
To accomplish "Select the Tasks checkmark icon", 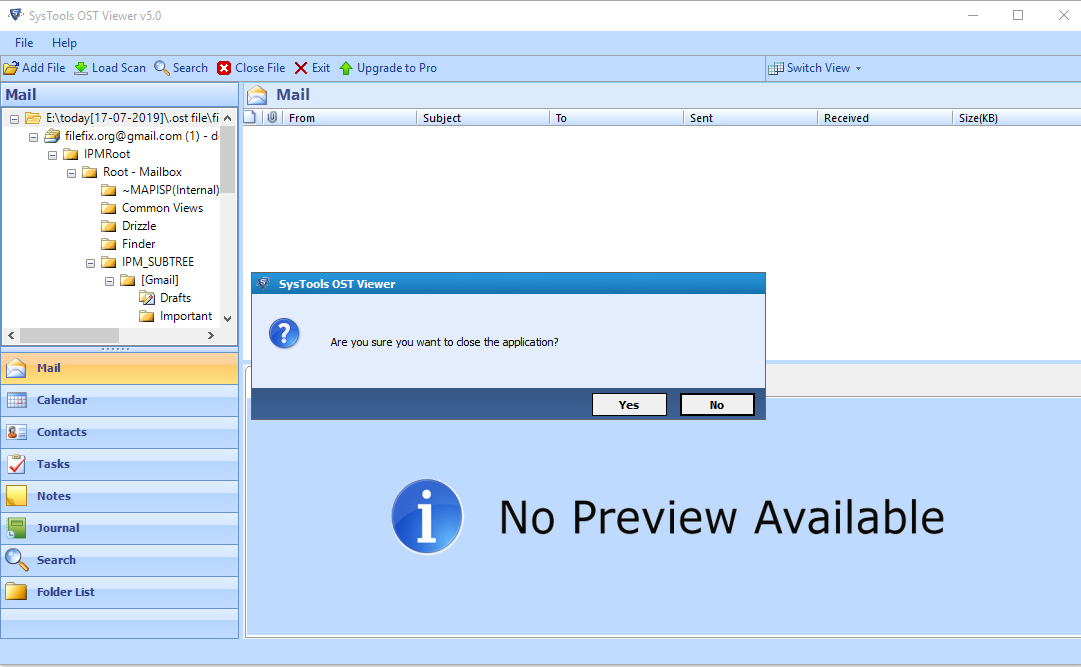I will [17, 464].
